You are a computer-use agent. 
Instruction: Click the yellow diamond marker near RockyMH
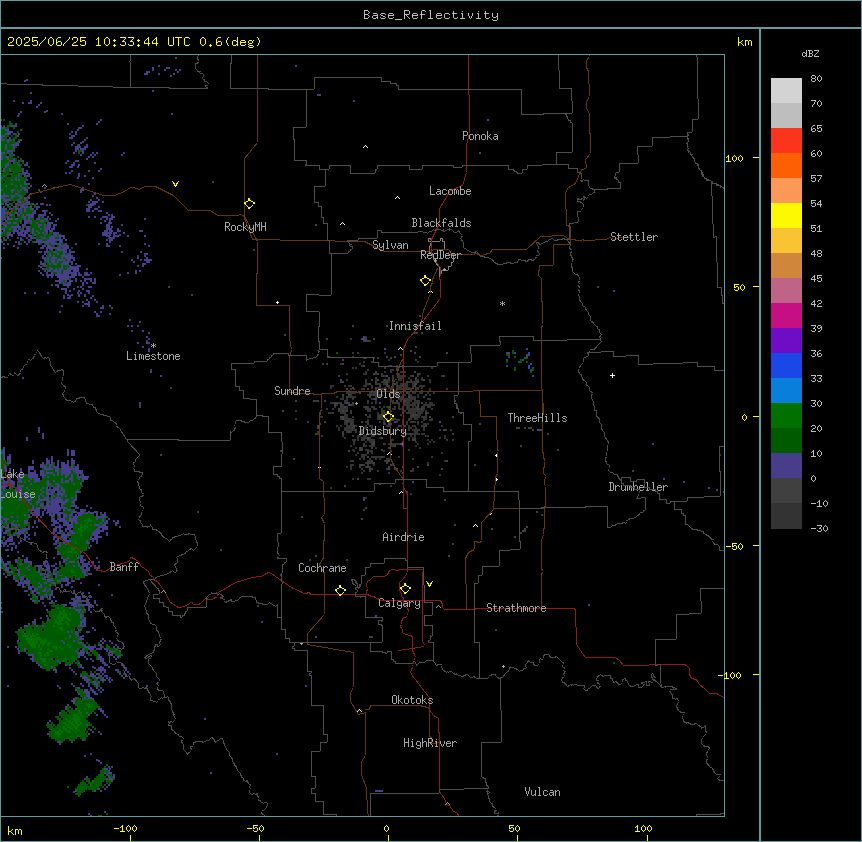[x=249, y=204]
